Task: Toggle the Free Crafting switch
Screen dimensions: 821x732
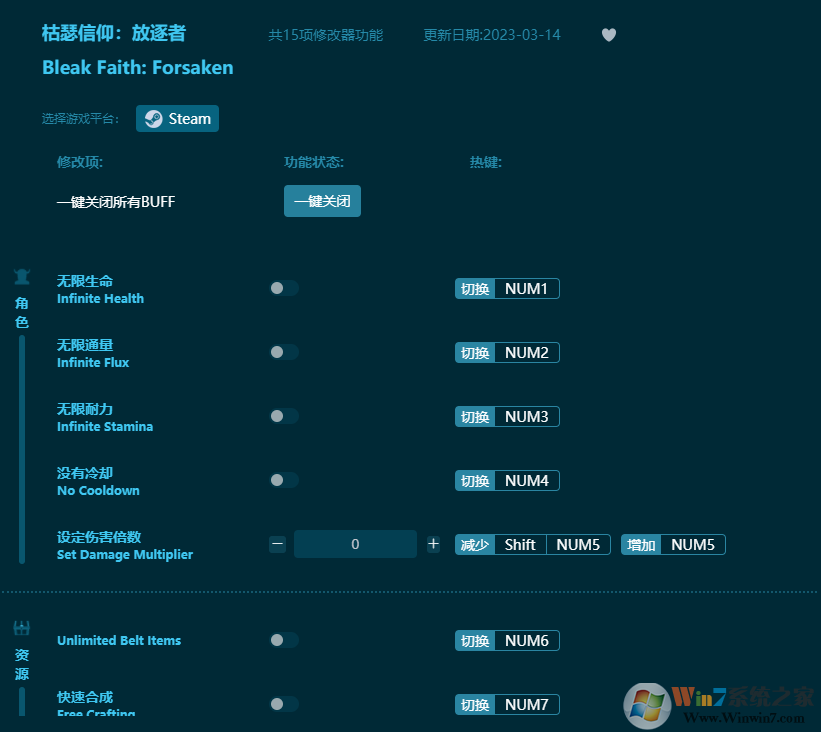Action: pos(283,704)
